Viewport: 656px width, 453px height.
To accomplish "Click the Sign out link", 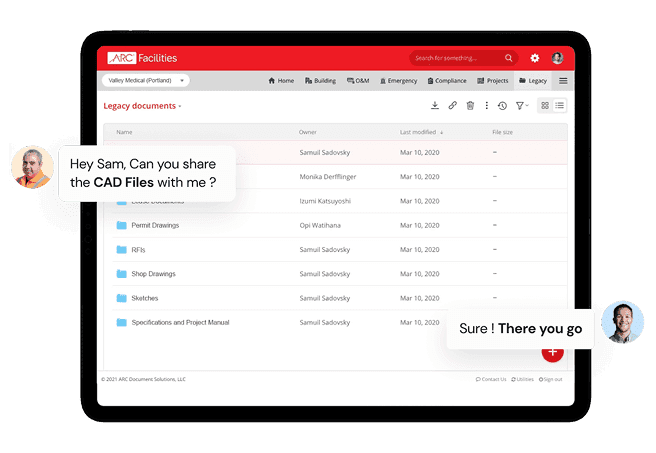I will pyautogui.click(x=551, y=379).
